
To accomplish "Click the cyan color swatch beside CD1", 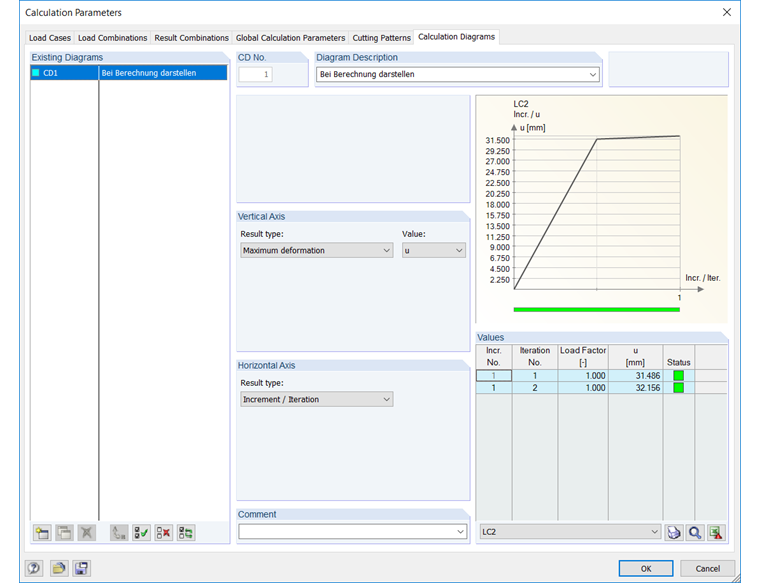I will [x=36, y=73].
